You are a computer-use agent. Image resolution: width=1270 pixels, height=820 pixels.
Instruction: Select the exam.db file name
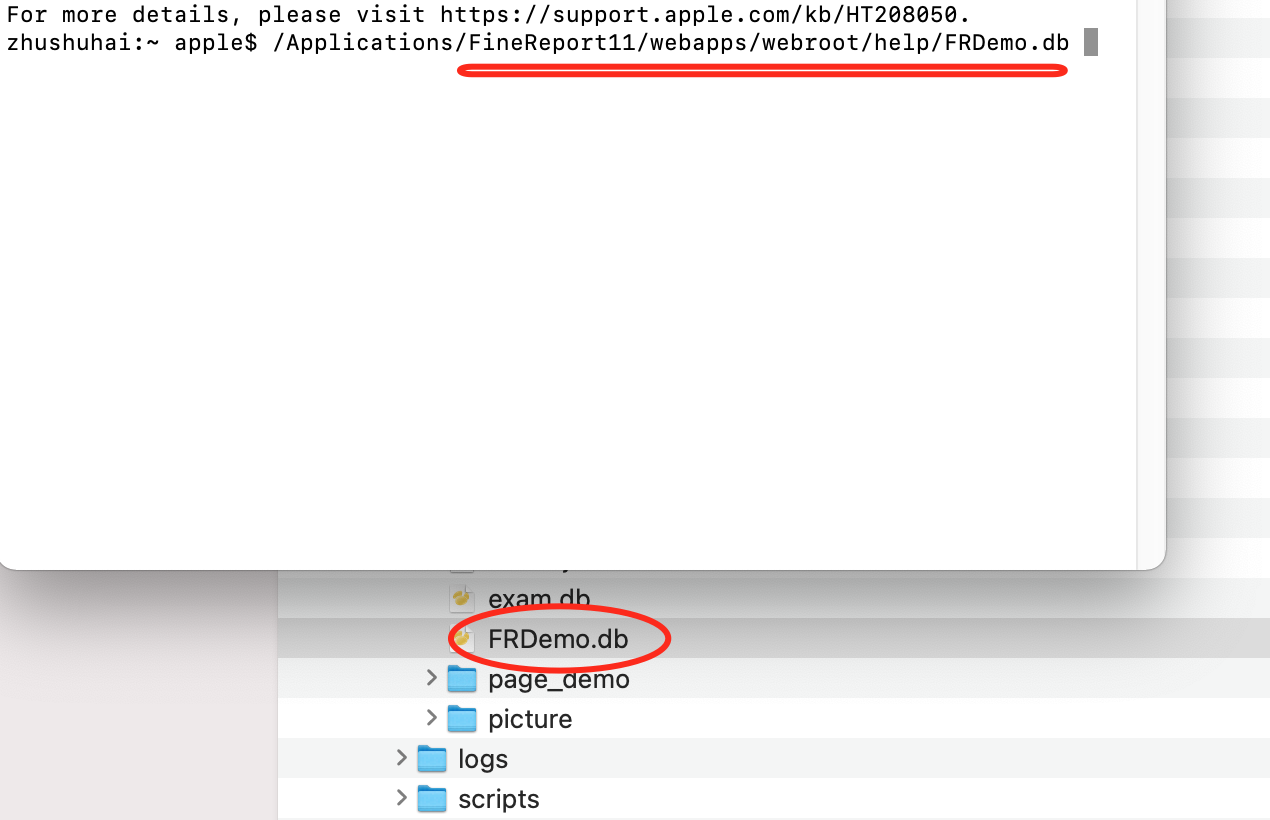pos(539,599)
